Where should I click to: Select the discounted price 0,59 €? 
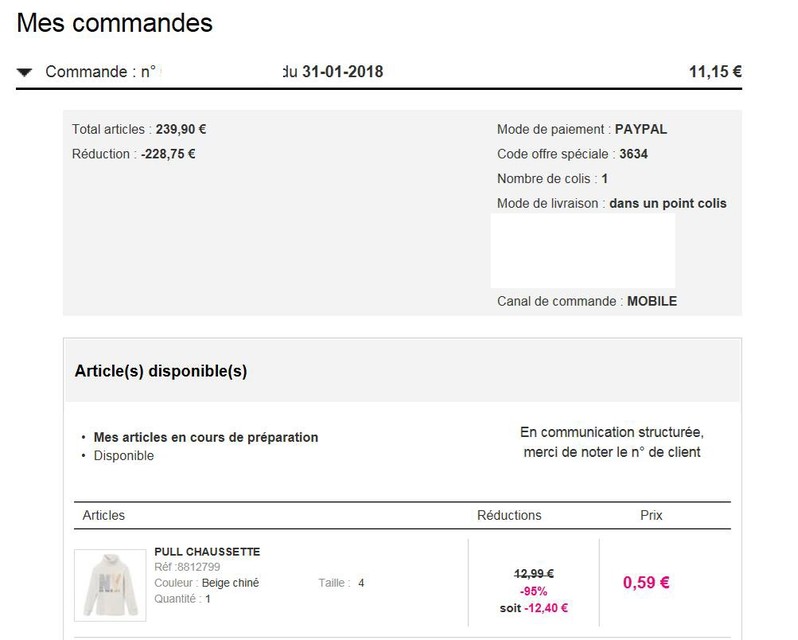click(x=646, y=583)
